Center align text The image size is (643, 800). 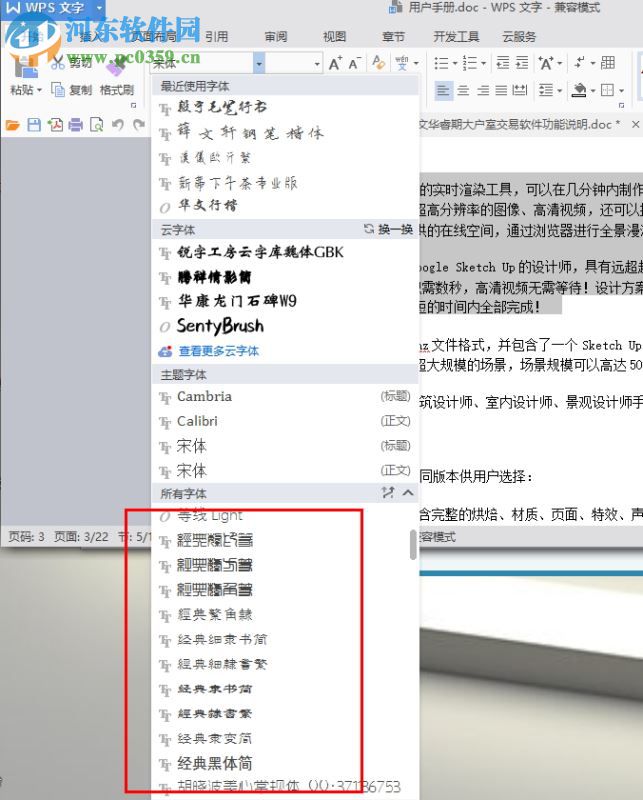[463, 91]
